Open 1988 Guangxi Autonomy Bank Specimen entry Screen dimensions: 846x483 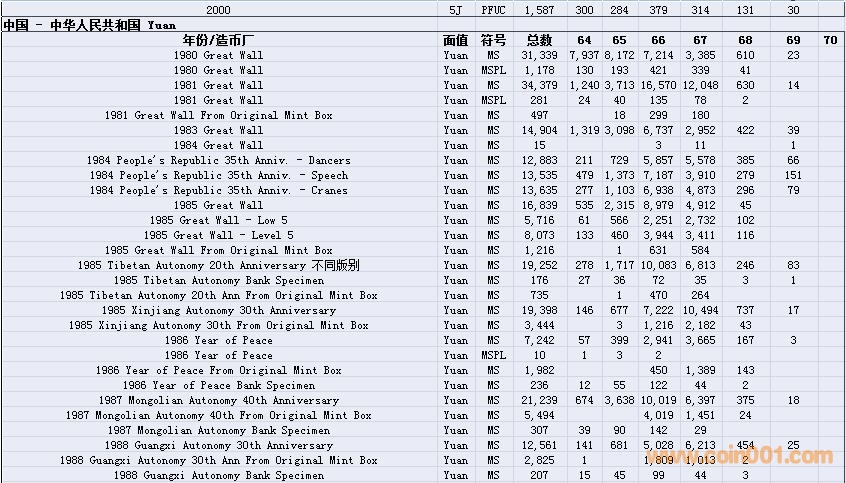pos(218,475)
